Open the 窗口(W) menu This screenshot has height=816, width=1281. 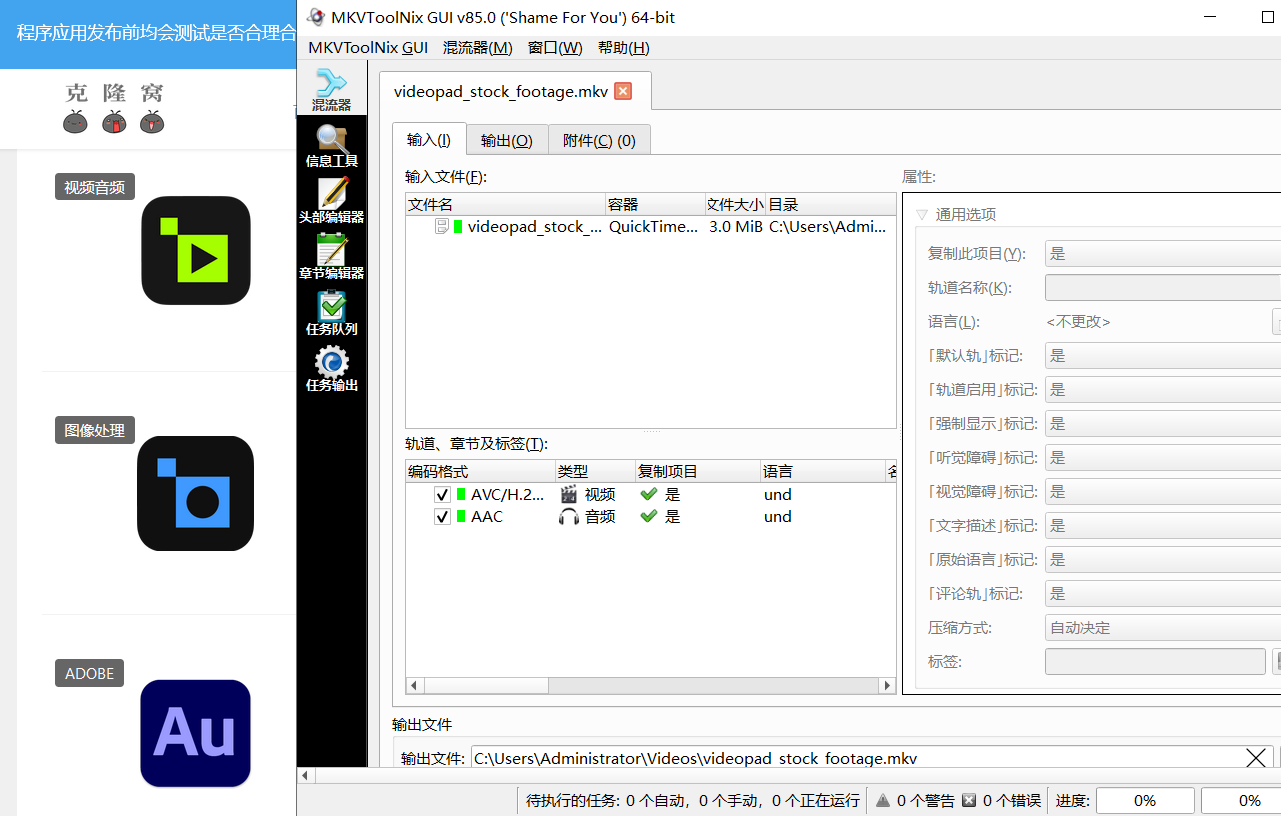click(x=555, y=47)
